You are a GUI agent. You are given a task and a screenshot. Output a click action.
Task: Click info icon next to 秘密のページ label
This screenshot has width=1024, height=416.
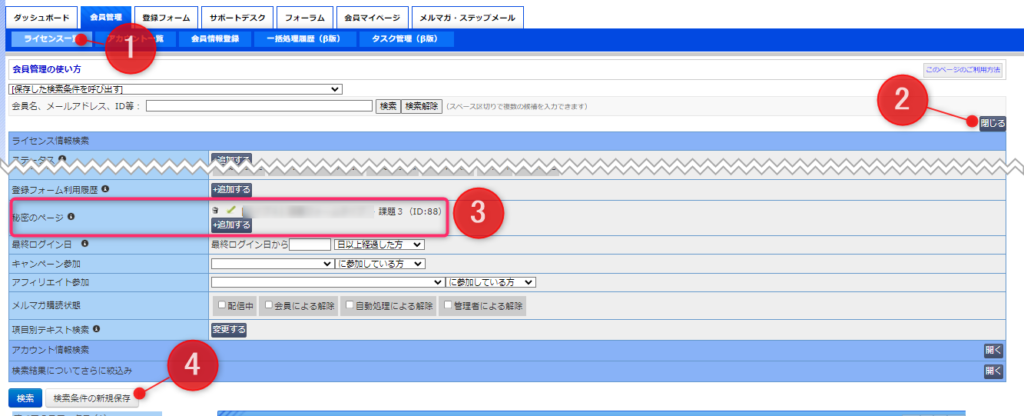[71, 216]
